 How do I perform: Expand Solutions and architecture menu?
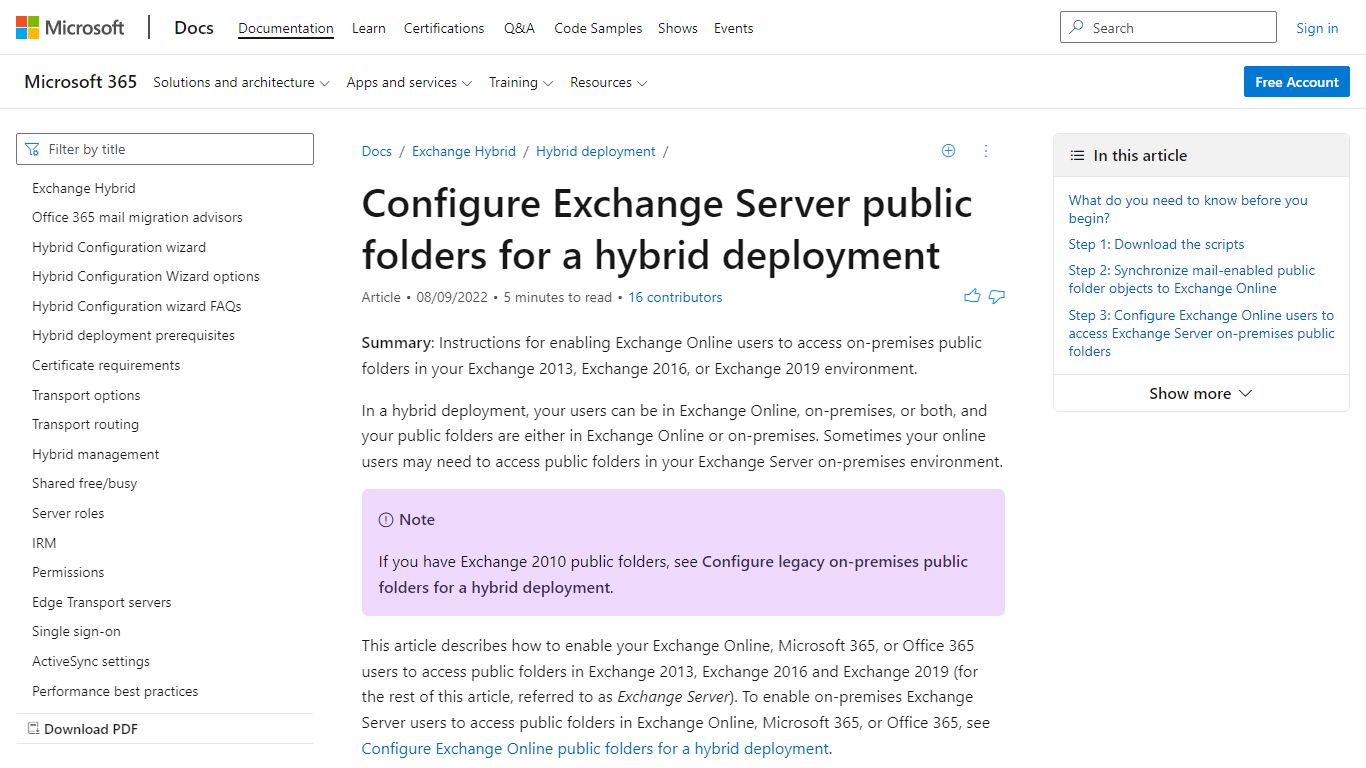241,83
